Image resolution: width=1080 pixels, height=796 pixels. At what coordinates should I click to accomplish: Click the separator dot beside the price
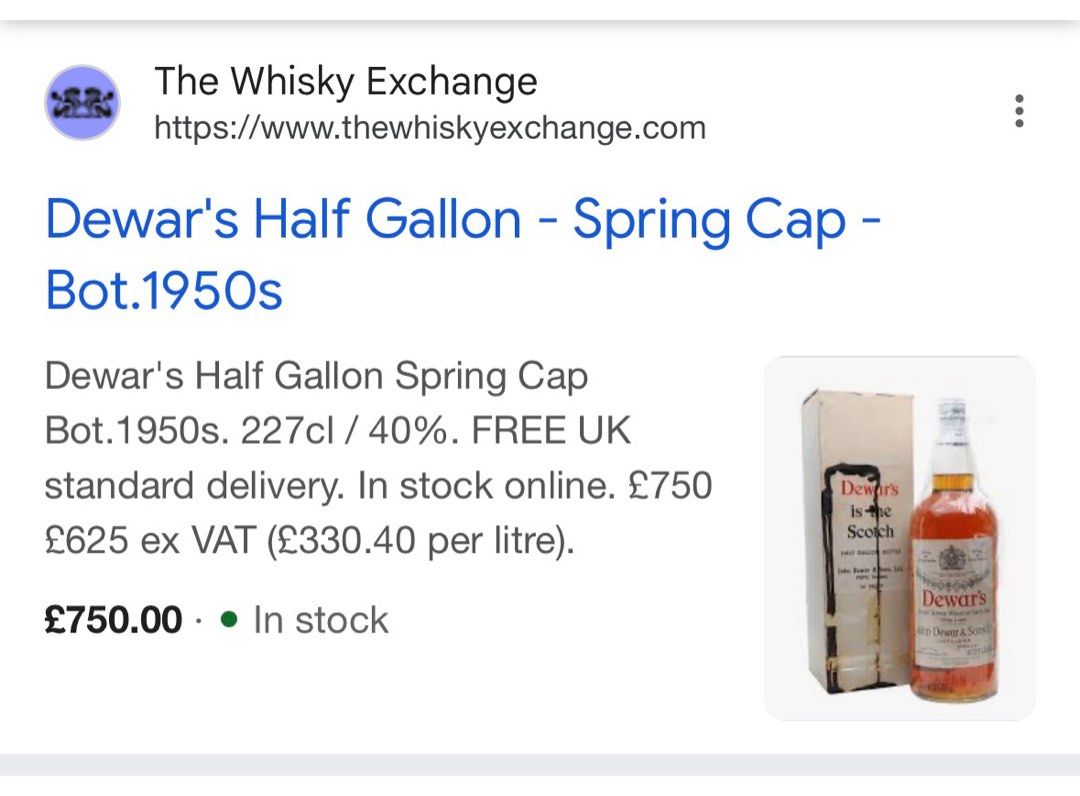coord(198,622)
